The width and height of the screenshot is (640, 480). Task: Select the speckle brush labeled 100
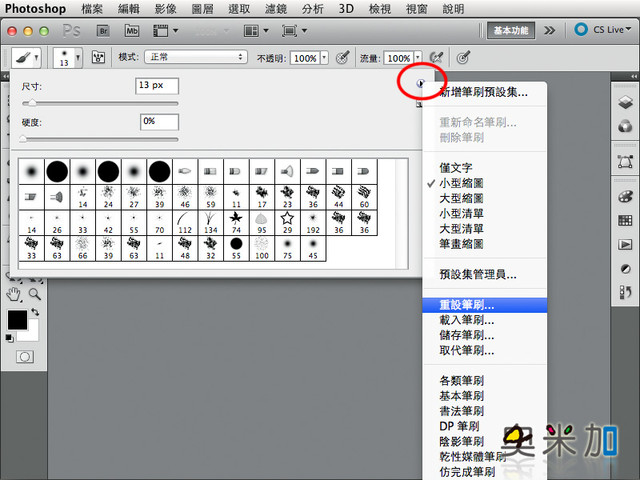[x=262, y=248]
